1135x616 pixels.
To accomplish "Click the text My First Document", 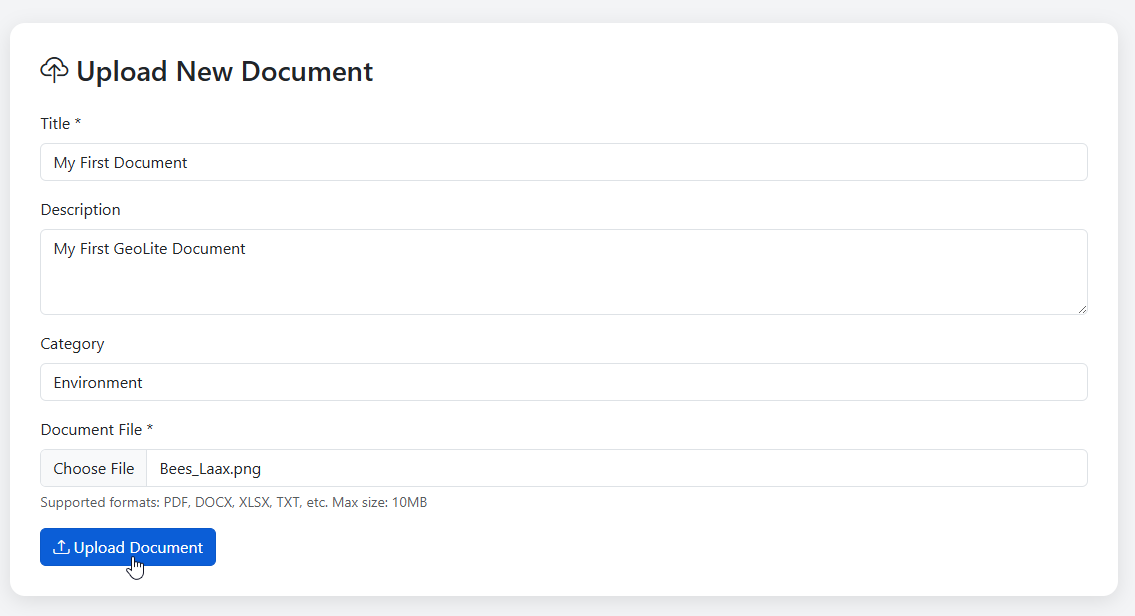I will 120,162.
